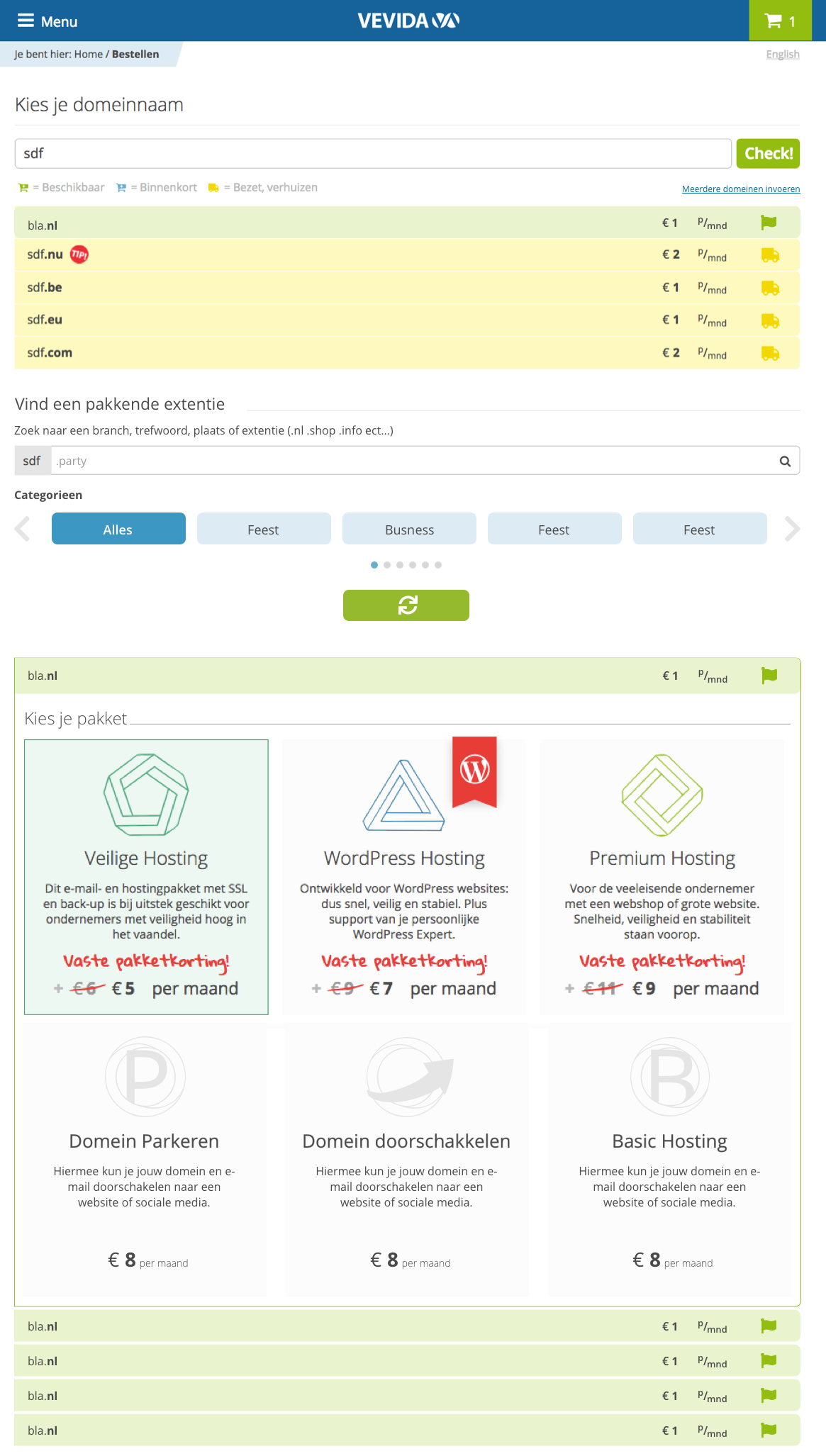The width and height of the screenshot is (826, 1456).
Task: Click the truck icon for sdf.nu
Action: [770, 255]
